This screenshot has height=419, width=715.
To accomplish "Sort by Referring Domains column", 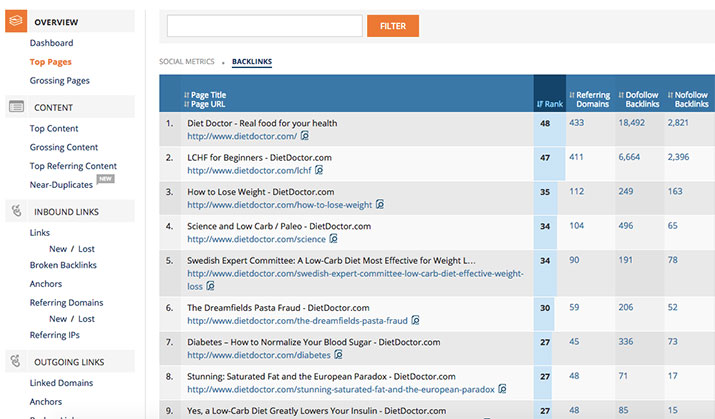I will pyautogui.click(x=590, y=99).
